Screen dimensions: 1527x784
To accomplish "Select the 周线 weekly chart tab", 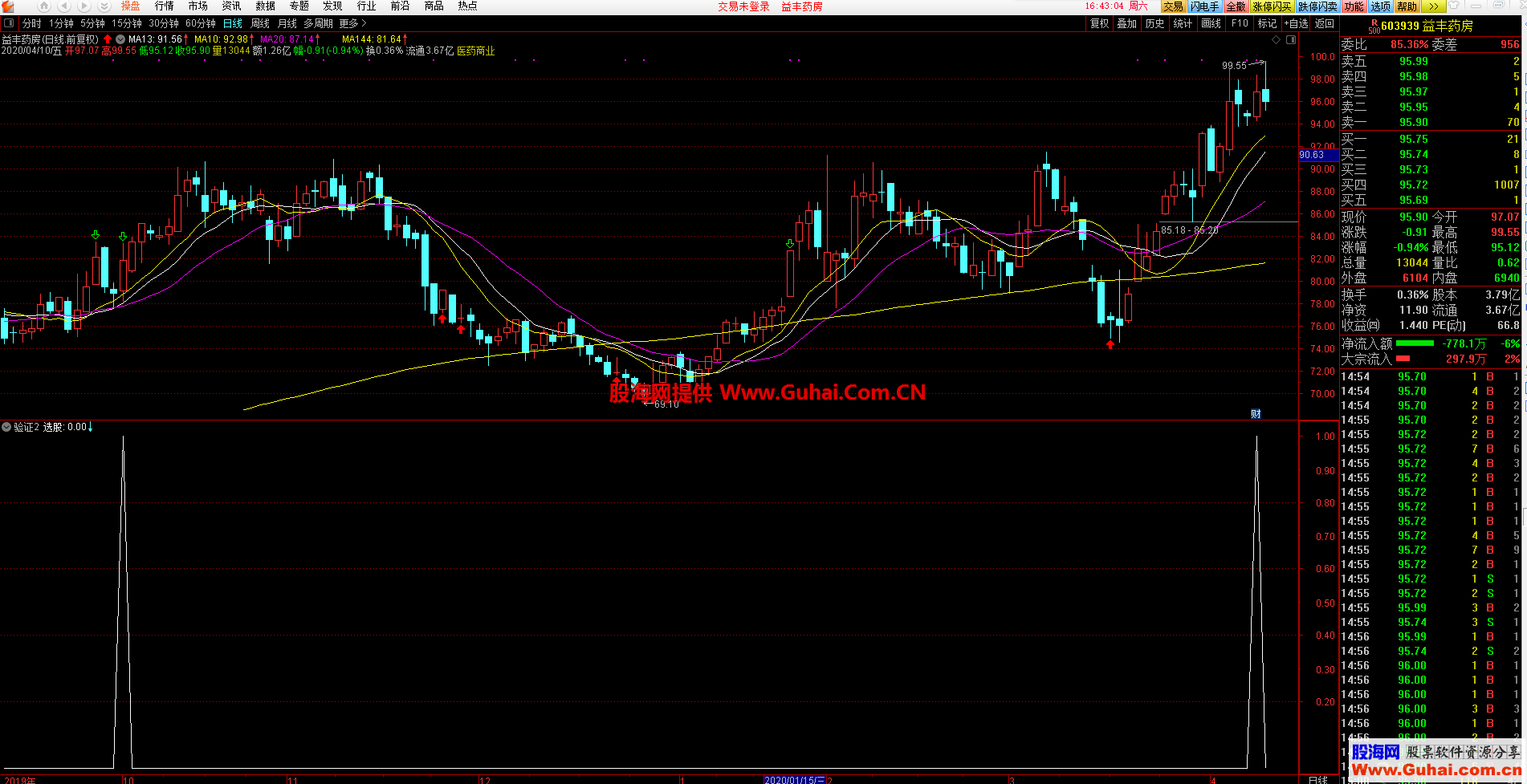I will tap(260, 23).
